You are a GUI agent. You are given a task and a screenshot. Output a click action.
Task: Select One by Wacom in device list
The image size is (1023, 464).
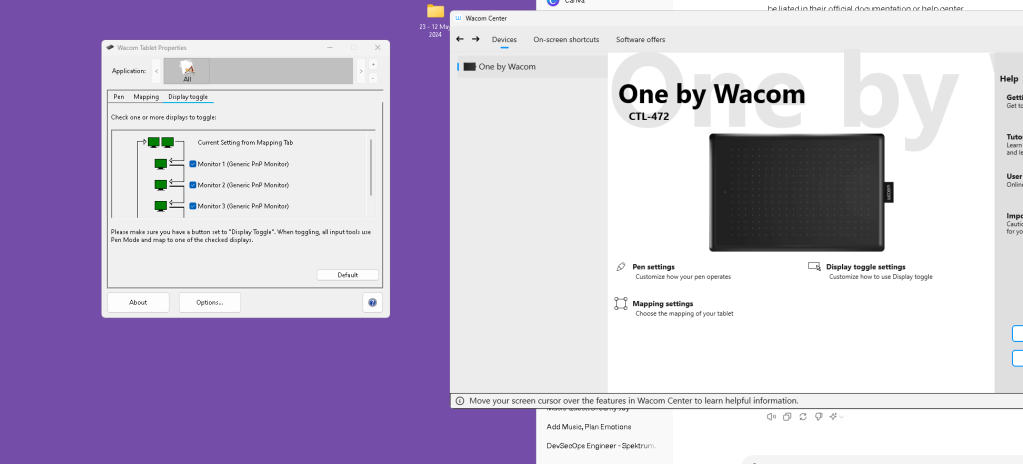532,67
